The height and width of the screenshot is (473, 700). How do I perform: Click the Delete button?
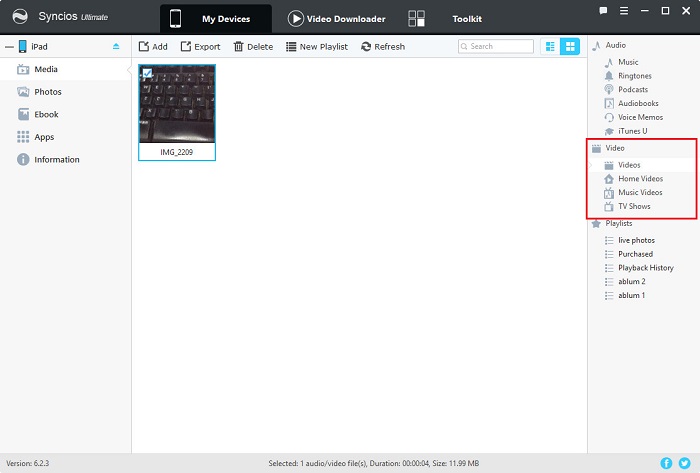click(x=253, y=47)
